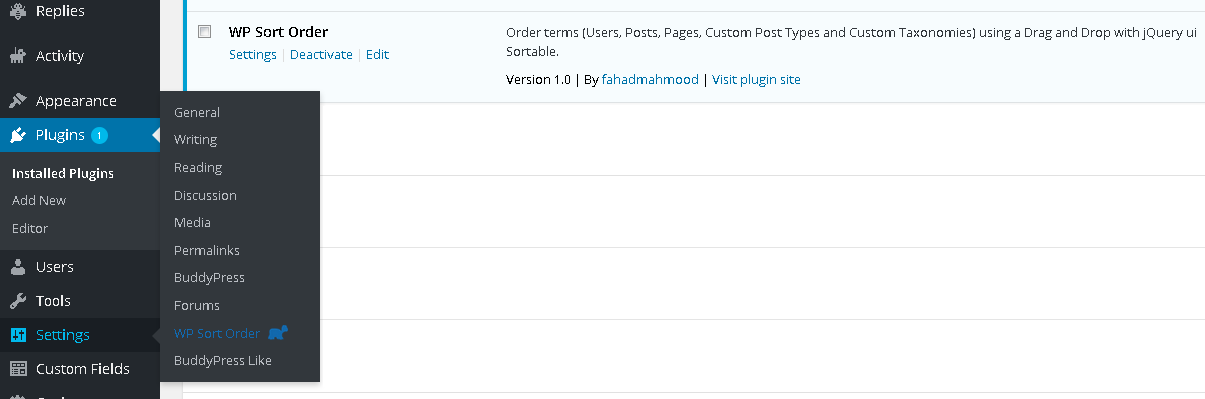Screen dimensions: 1205x399
Task: Click the Replies speech bubble icon
Action: pos(18,11)
